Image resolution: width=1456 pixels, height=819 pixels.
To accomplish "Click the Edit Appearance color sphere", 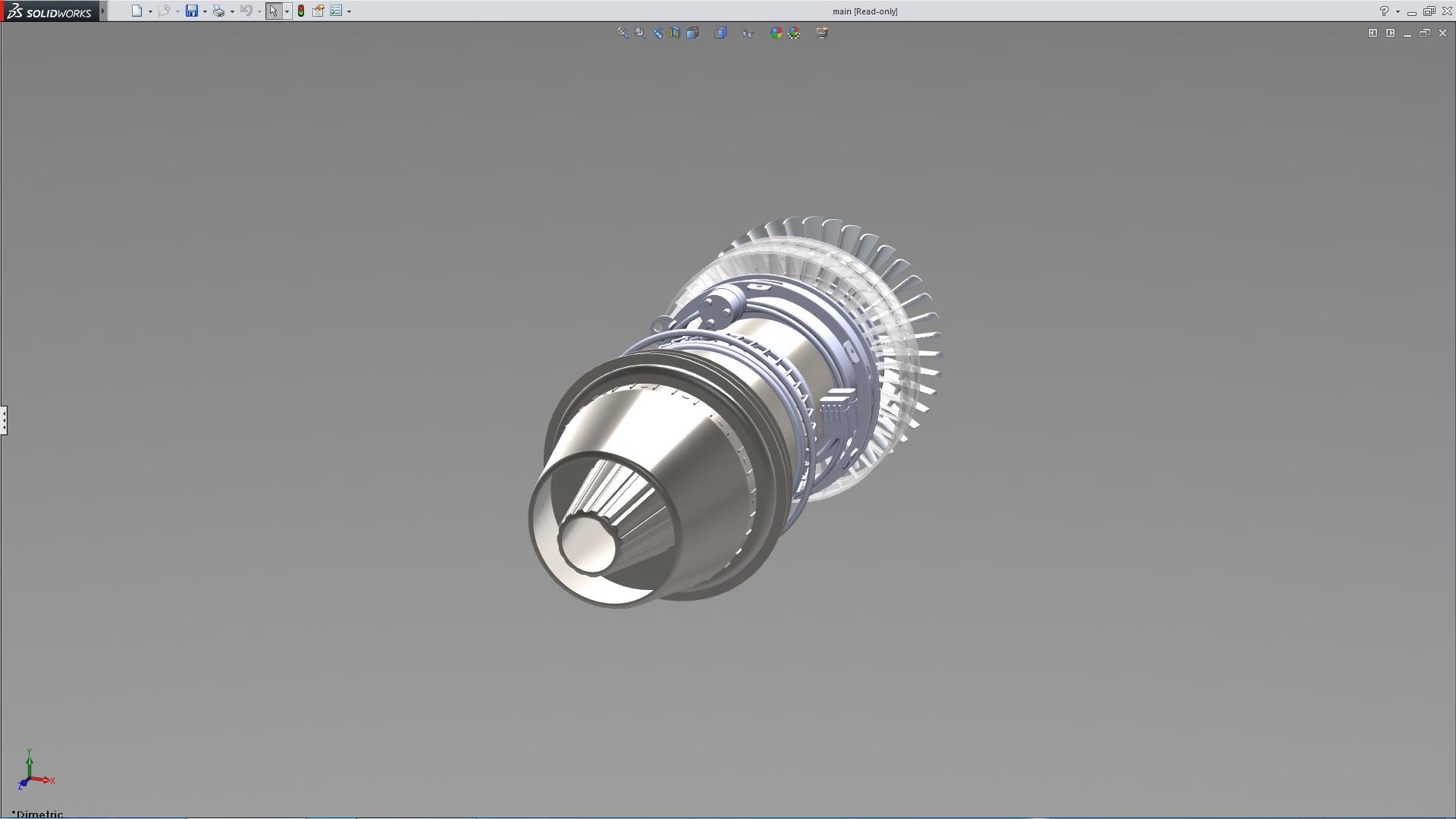I will point(776,33).
